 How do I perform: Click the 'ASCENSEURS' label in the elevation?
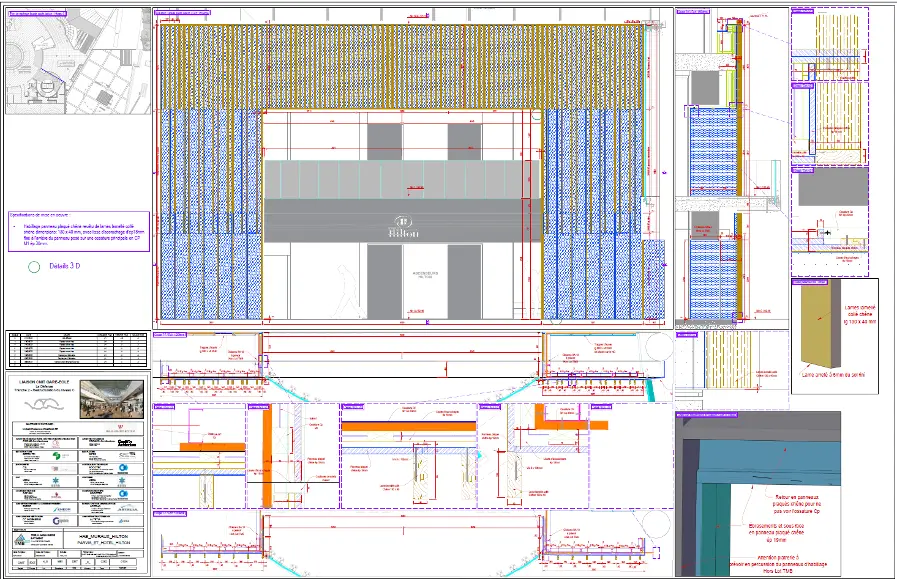[x=425, y=274]
